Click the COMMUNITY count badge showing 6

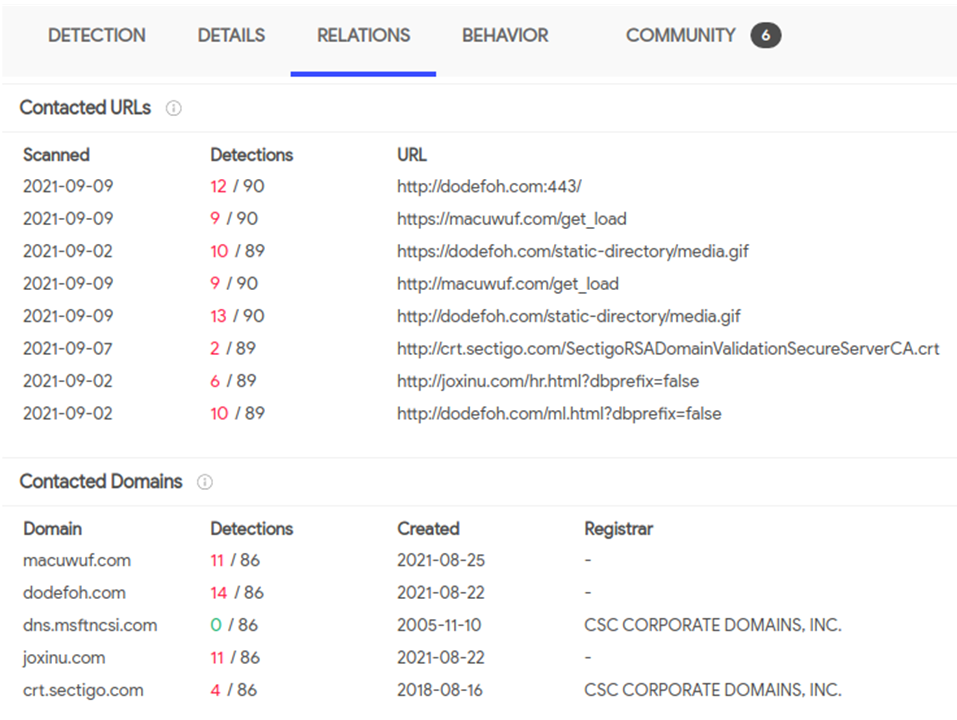(765, 35)
